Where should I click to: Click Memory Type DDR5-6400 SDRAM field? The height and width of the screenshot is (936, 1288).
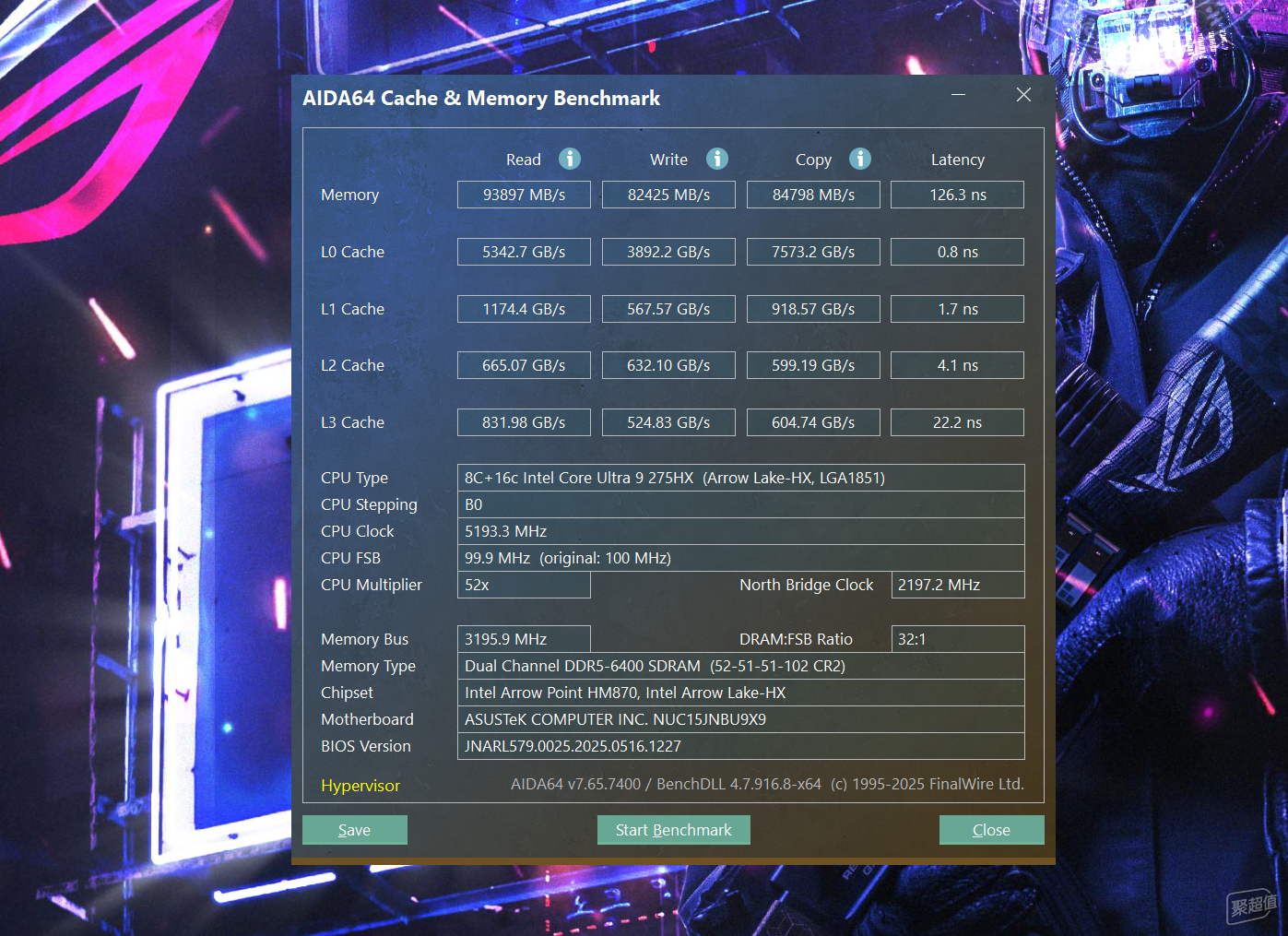click(741, 666)
